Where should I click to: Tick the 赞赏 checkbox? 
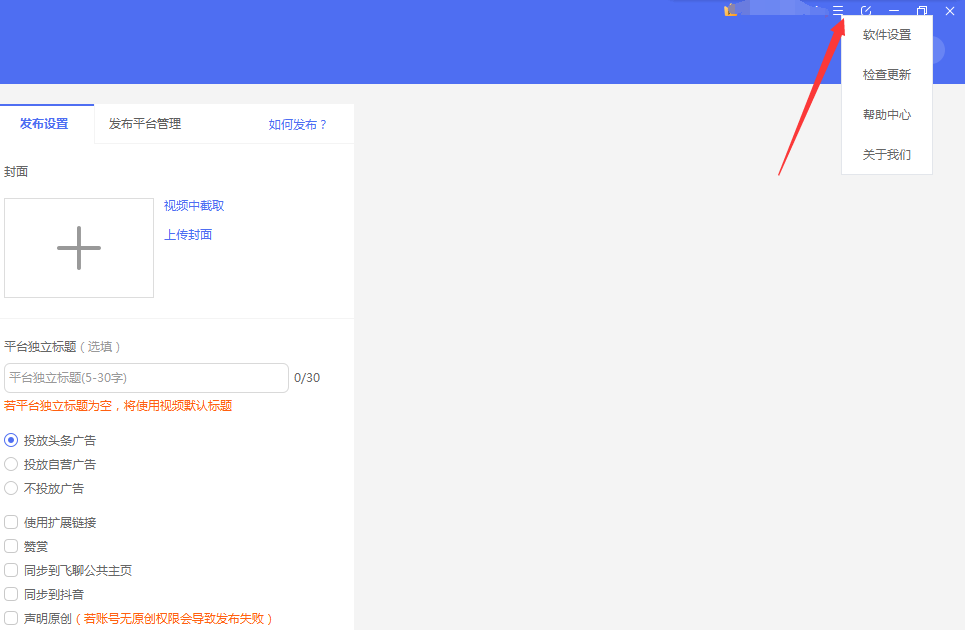[x=12, y=546]
